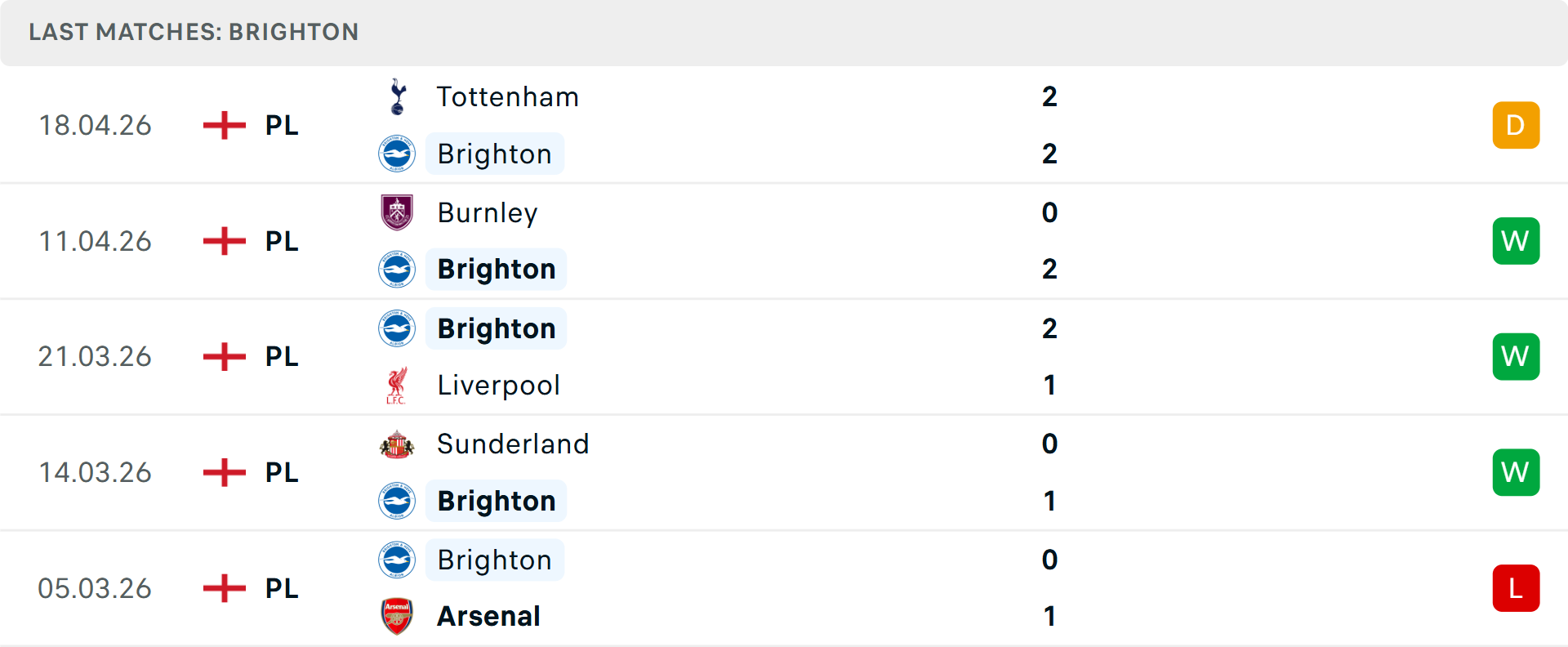Click W badge for the Liverpool match
Image resolution: width=1568 pixels, height=647 pixels.
[x=1516, y=357]
